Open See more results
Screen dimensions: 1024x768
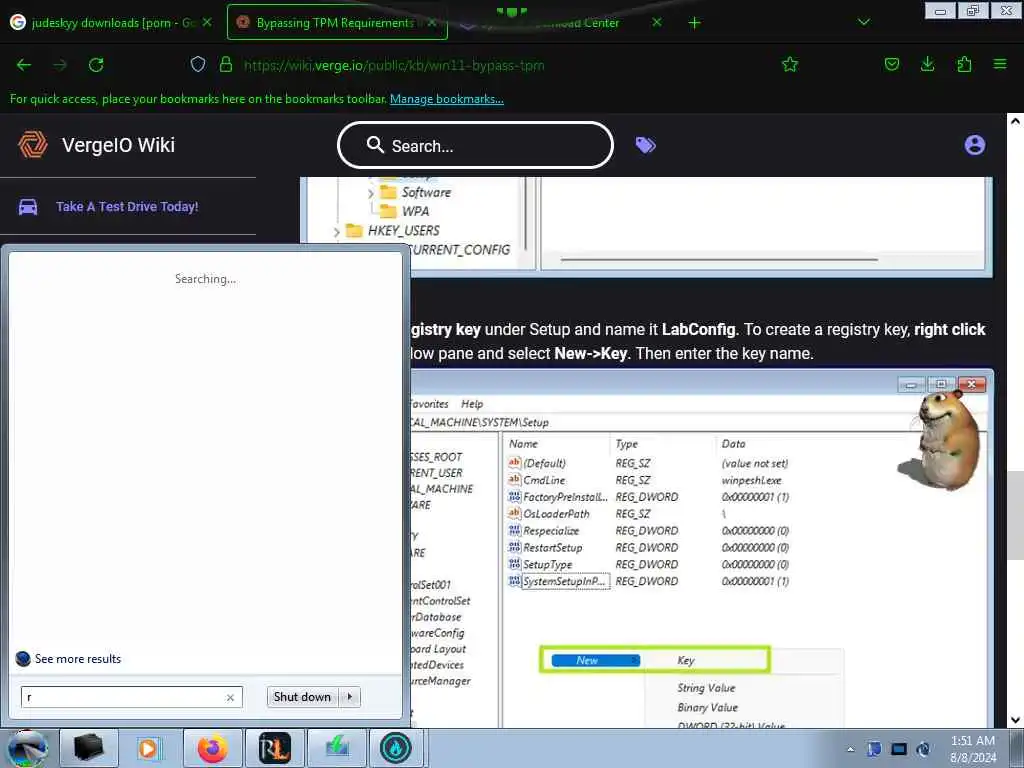click(x=78, y=658)
